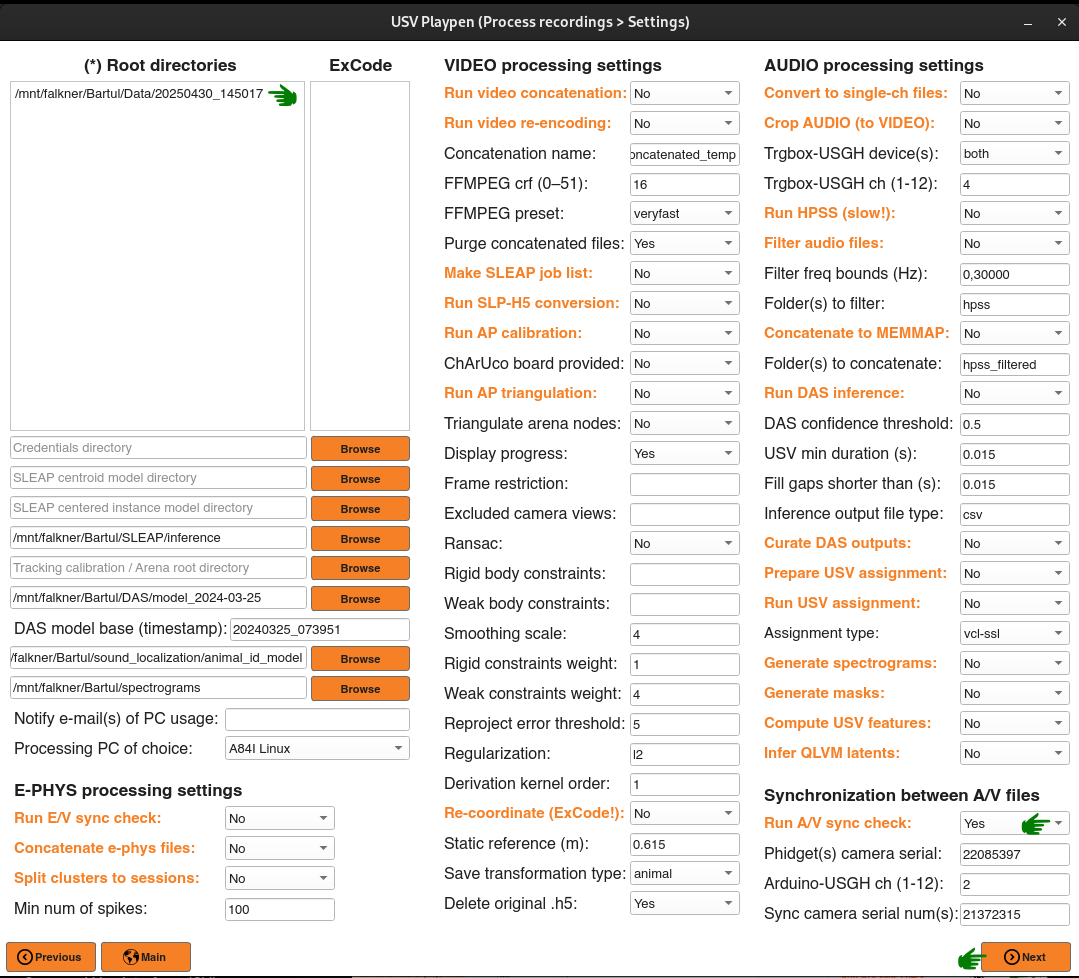Click the Min num of spikes field
The width and height of the screenshot is (1079, 978).
(x=279, y=909)
